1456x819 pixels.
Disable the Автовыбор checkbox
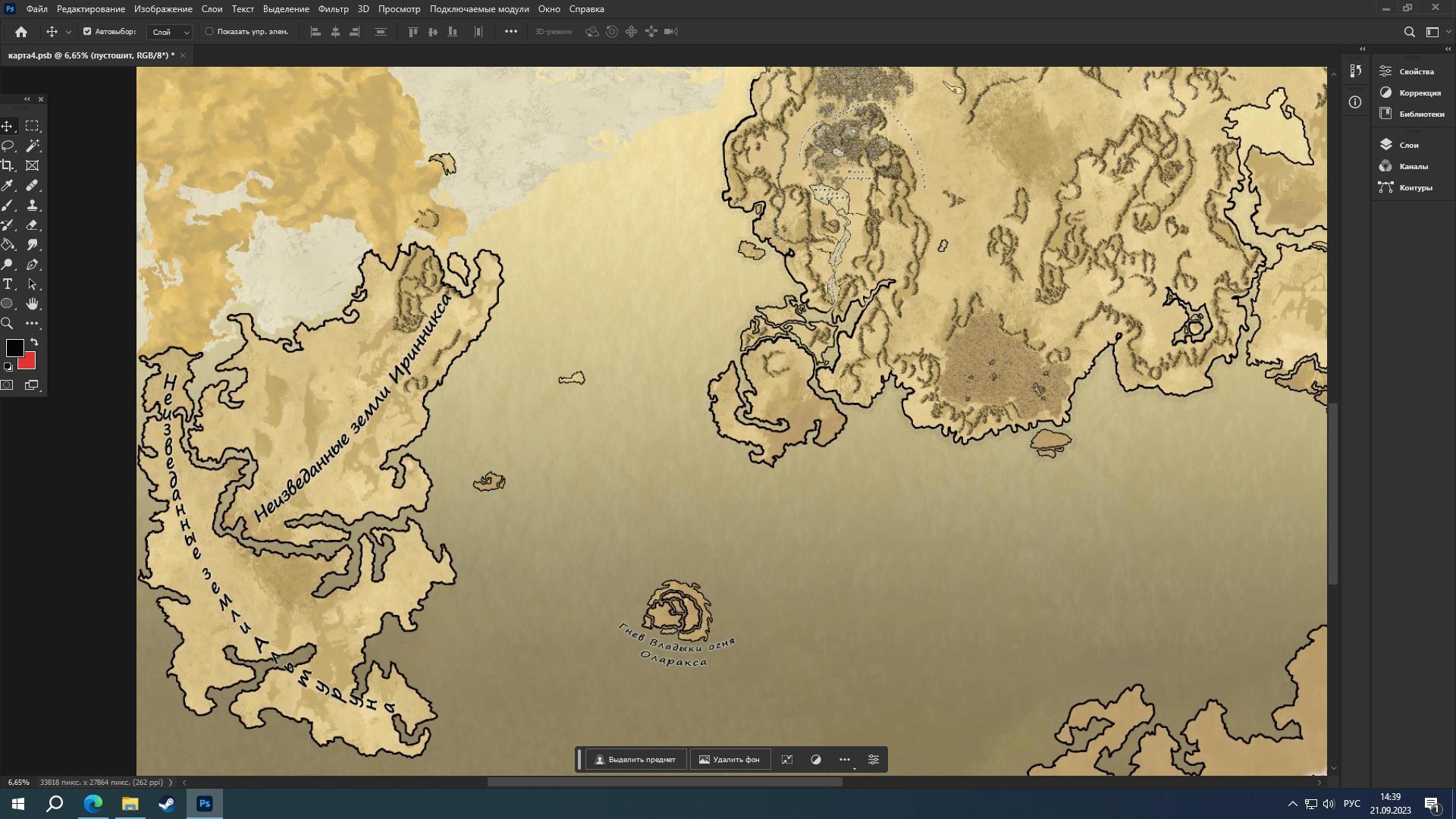pos(87,32)
